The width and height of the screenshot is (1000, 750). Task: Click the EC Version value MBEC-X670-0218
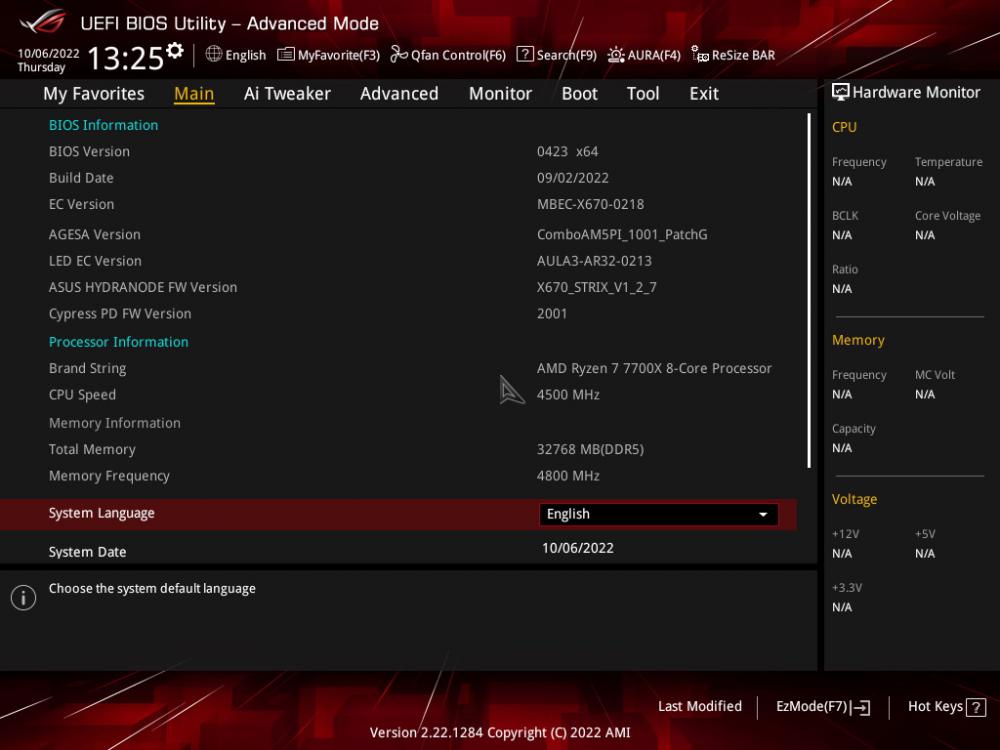tap(590, 204)
